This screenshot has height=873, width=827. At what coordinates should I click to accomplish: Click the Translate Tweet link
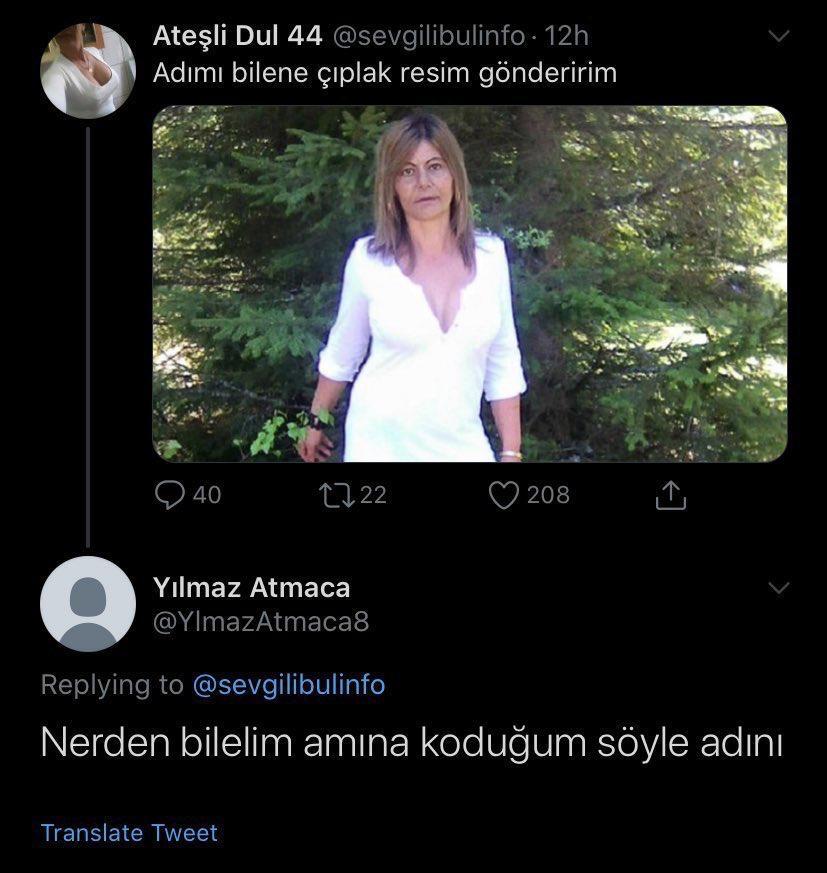coord(129,833)
